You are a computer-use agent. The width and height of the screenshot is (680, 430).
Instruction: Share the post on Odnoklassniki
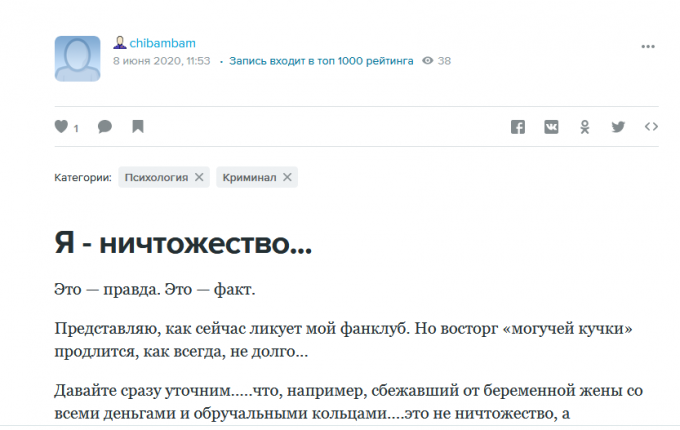(x=585, y=127)
